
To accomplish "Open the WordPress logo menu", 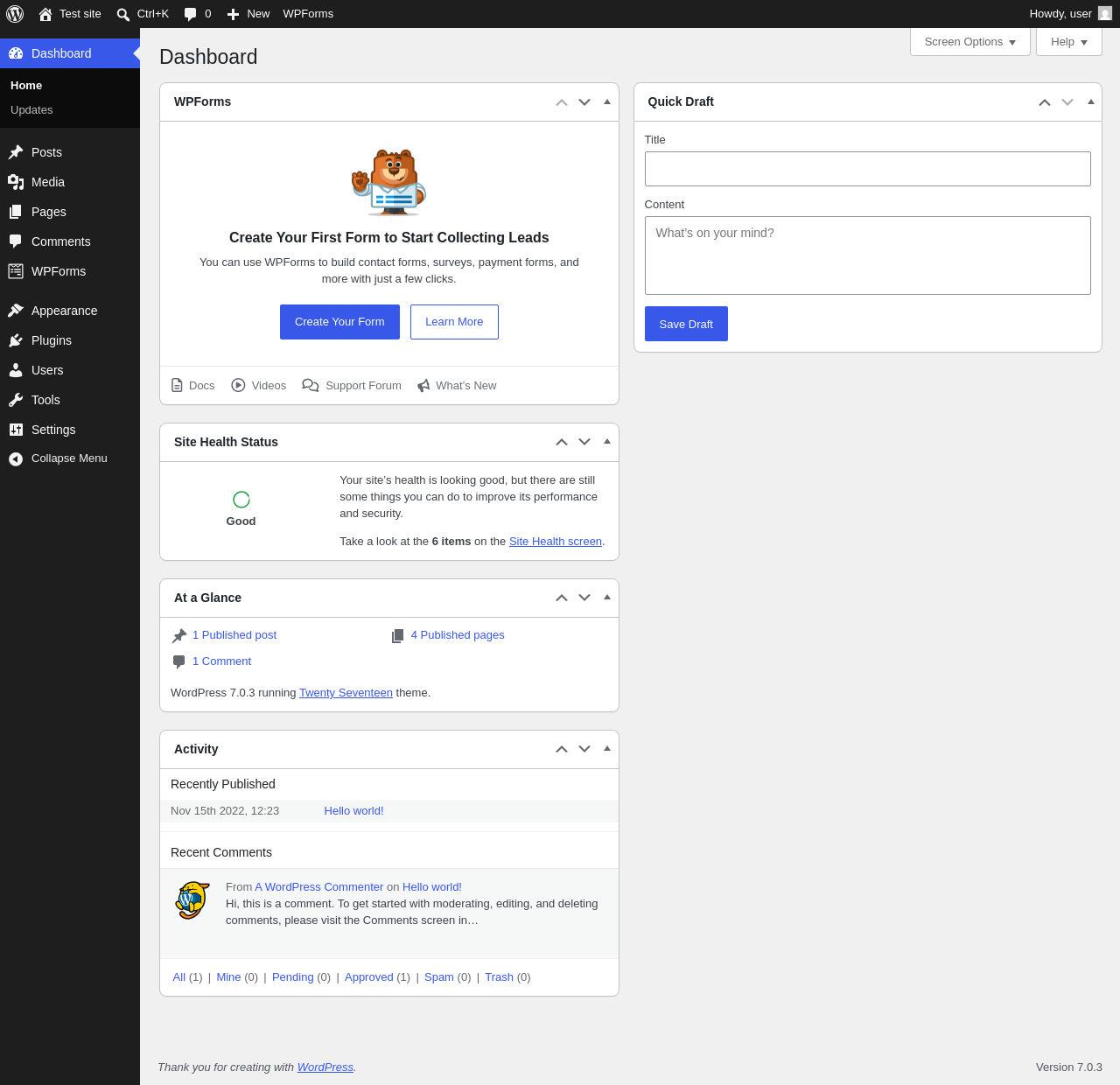I will pyautogui.click(x=15, y=14).
